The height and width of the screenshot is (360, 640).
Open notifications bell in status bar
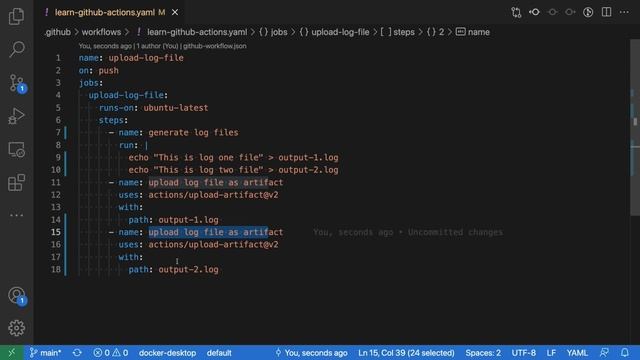point(625,353)
